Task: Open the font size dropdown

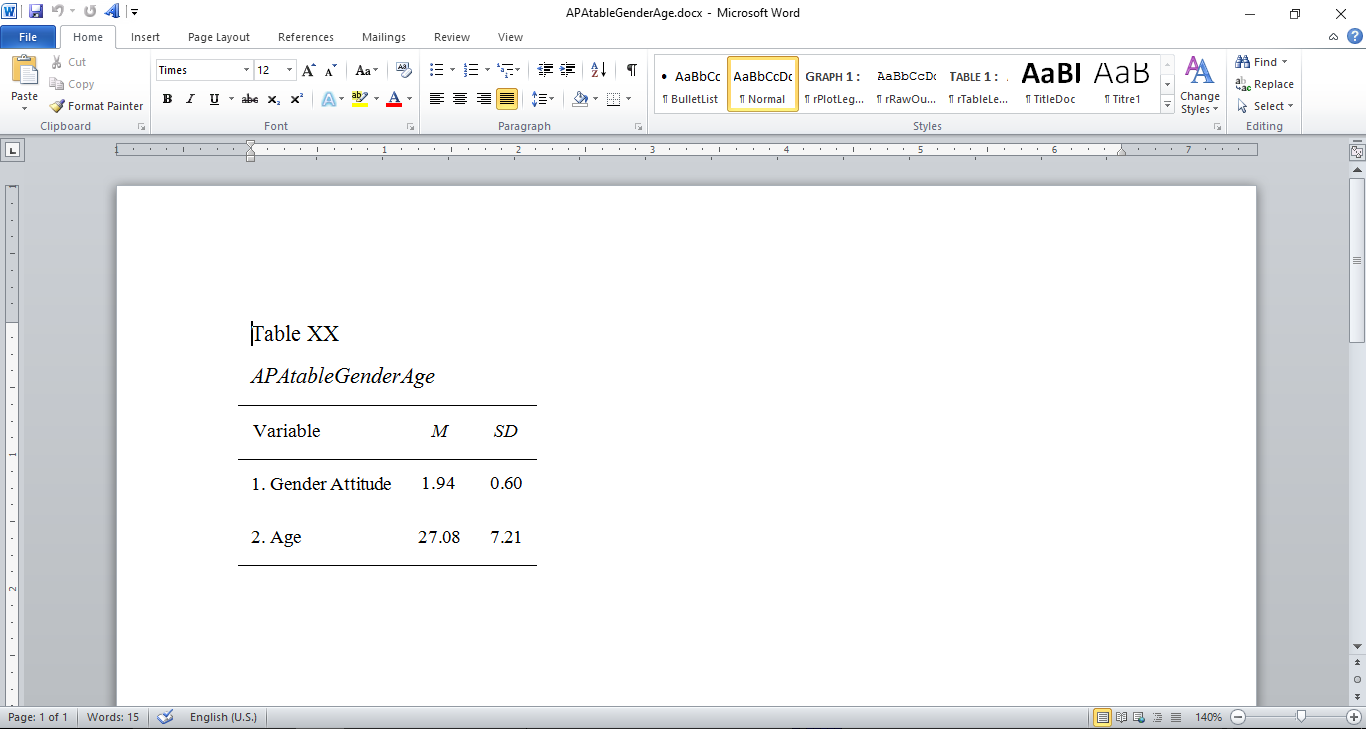Action: point(290,70)
